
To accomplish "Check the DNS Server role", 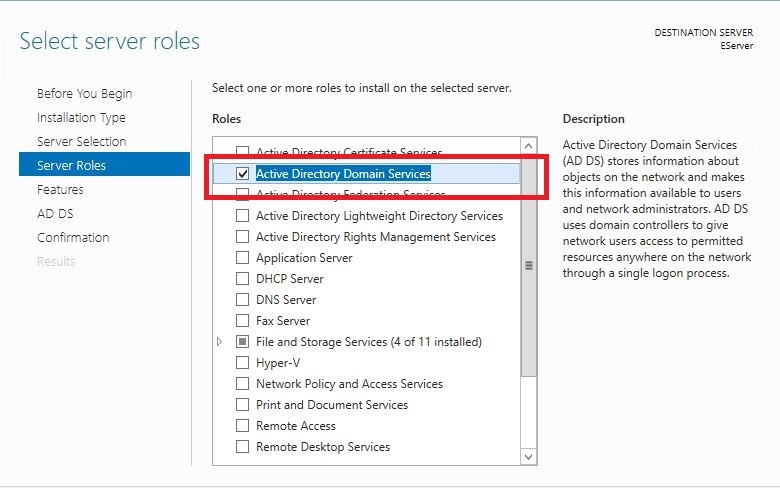I will click(242, 300).
